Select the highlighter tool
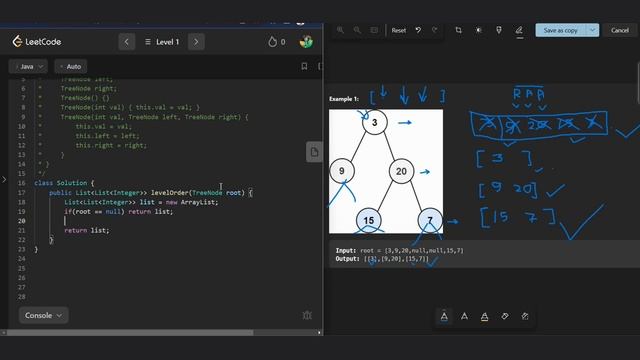 coord(484,316)
